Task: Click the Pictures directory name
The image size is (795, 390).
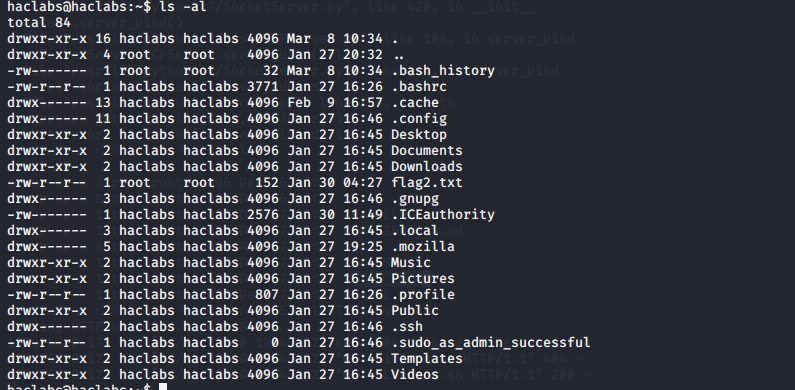Action: pos(423,278)
